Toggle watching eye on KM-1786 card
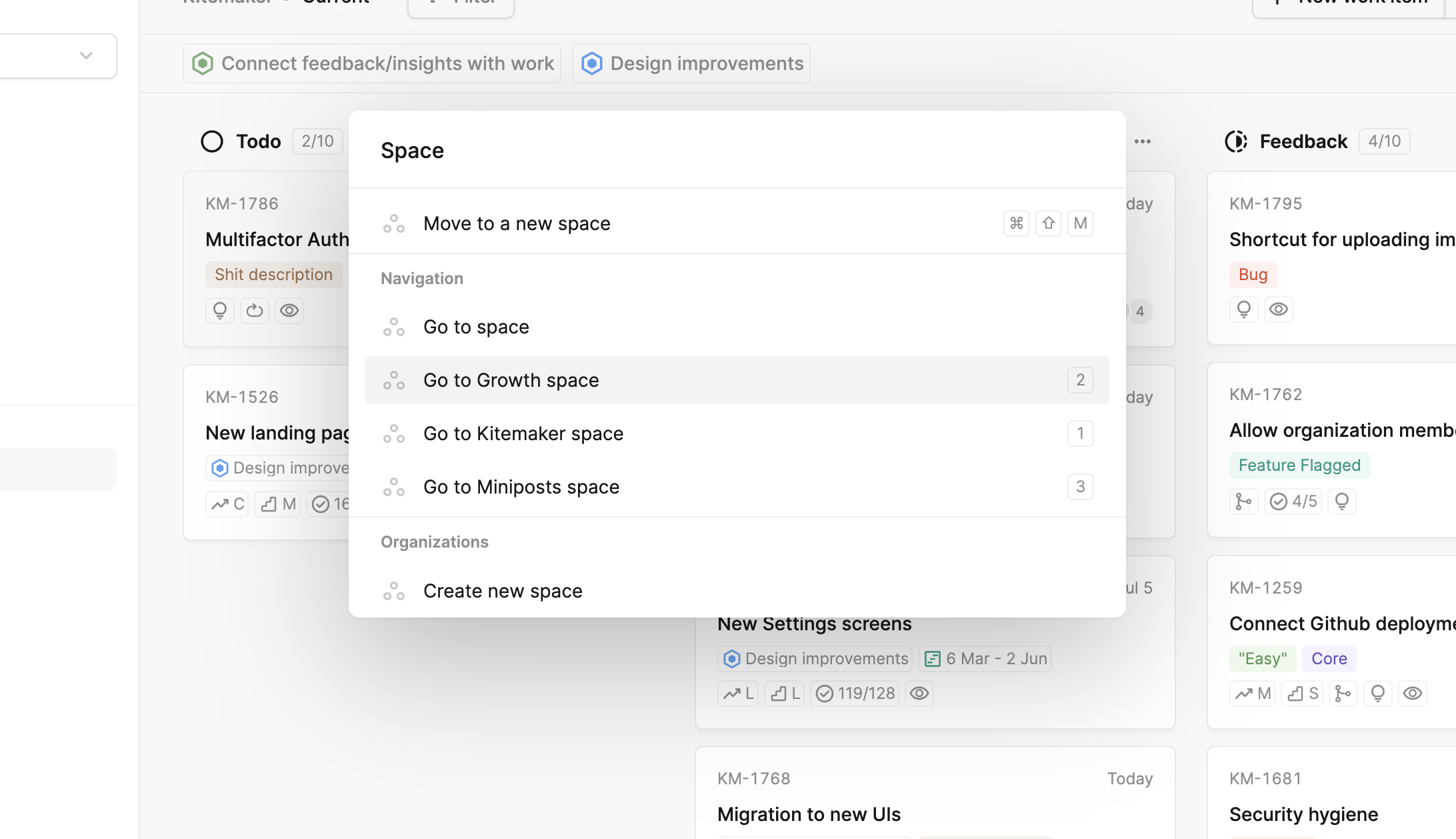Screen dimensions: 1456x839 [x=289, y=311]
